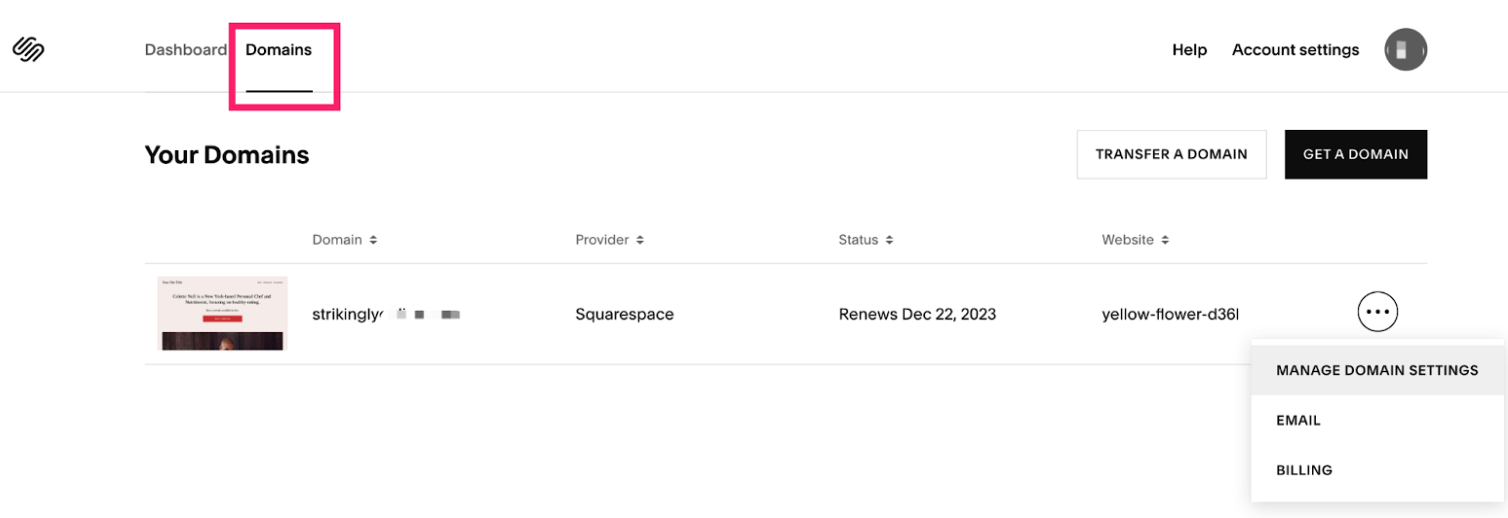
Task: Choose Manage Domain Settings from menu
Action: click(x=1377, y=370)
